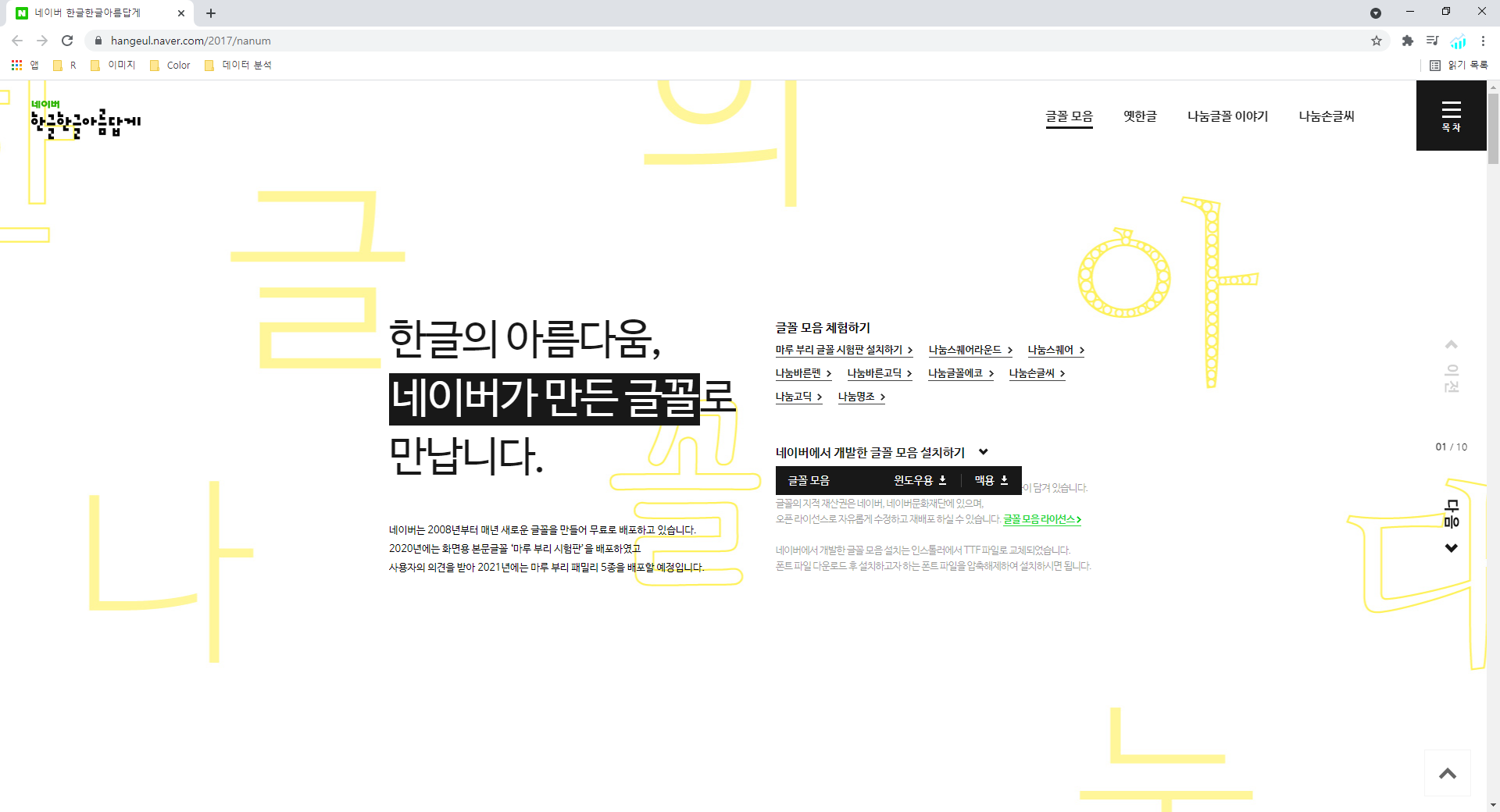This screenshot has height=812, width=1500.
Task: Open 마루 부리 글꼴 시험판 설치하기 link
Action: (844, 350)
